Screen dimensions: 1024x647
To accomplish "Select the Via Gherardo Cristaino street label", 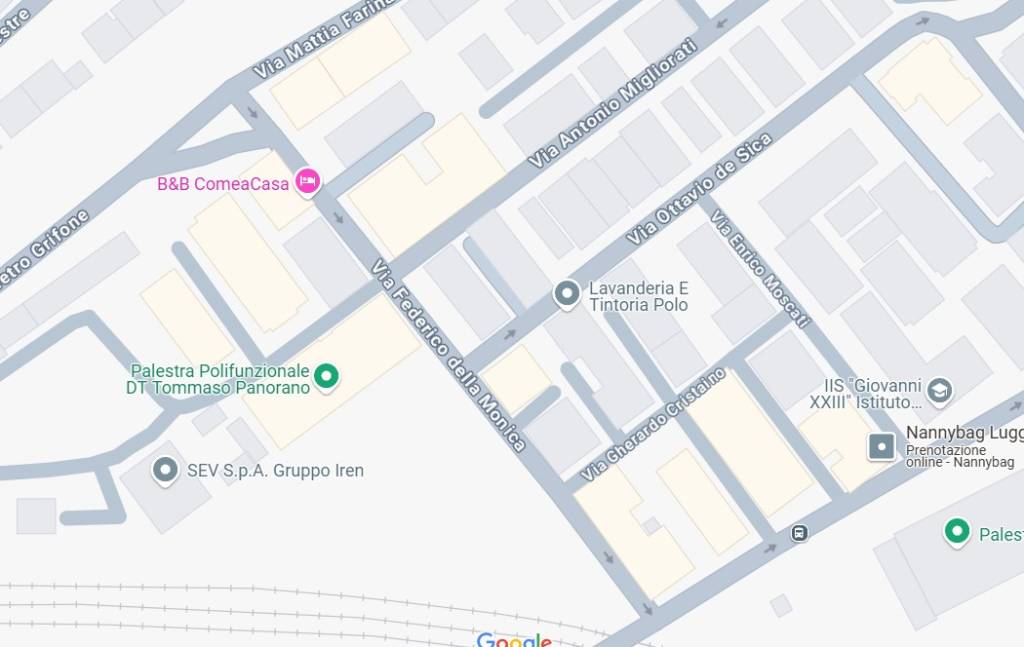I will pyautogui.click(x=653, y=424).
